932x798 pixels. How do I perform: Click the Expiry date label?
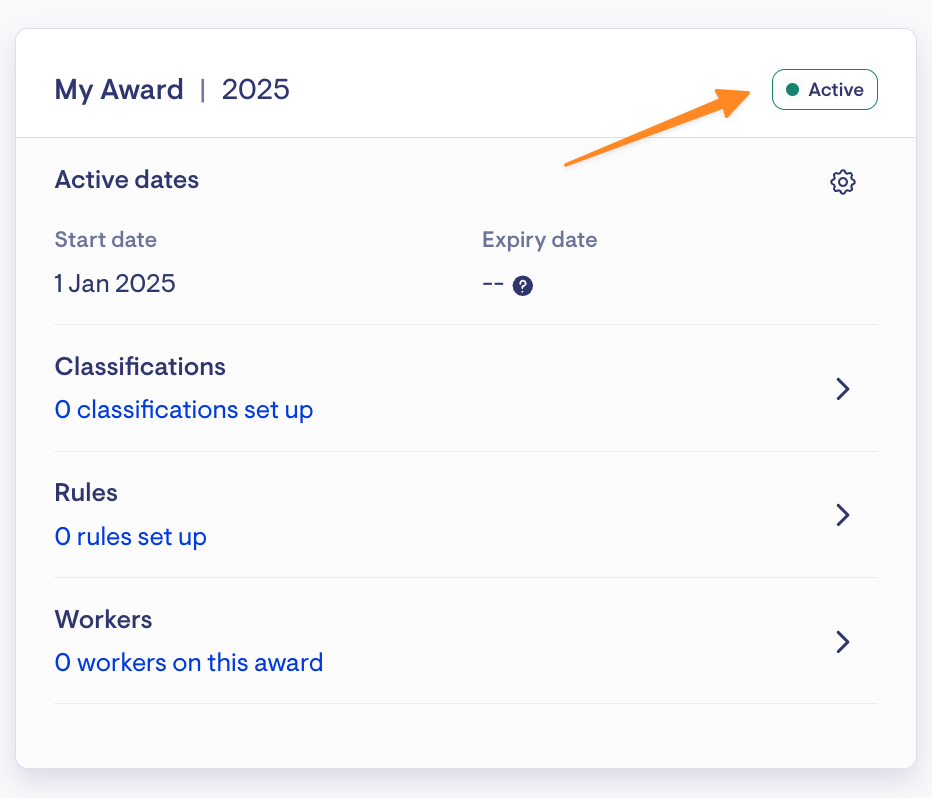tap(540, 240)
